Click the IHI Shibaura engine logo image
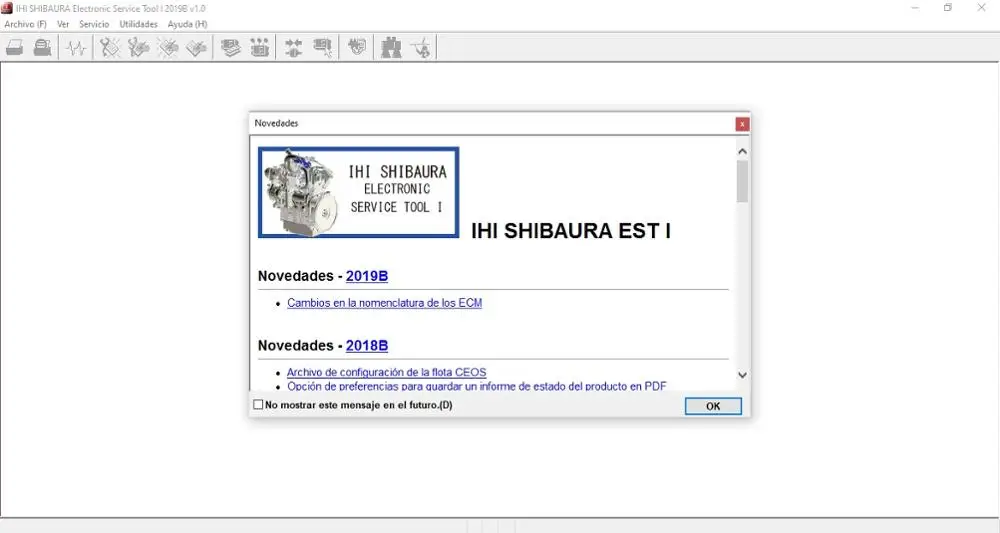1000x533 pixels. click(x=358, y=193)
